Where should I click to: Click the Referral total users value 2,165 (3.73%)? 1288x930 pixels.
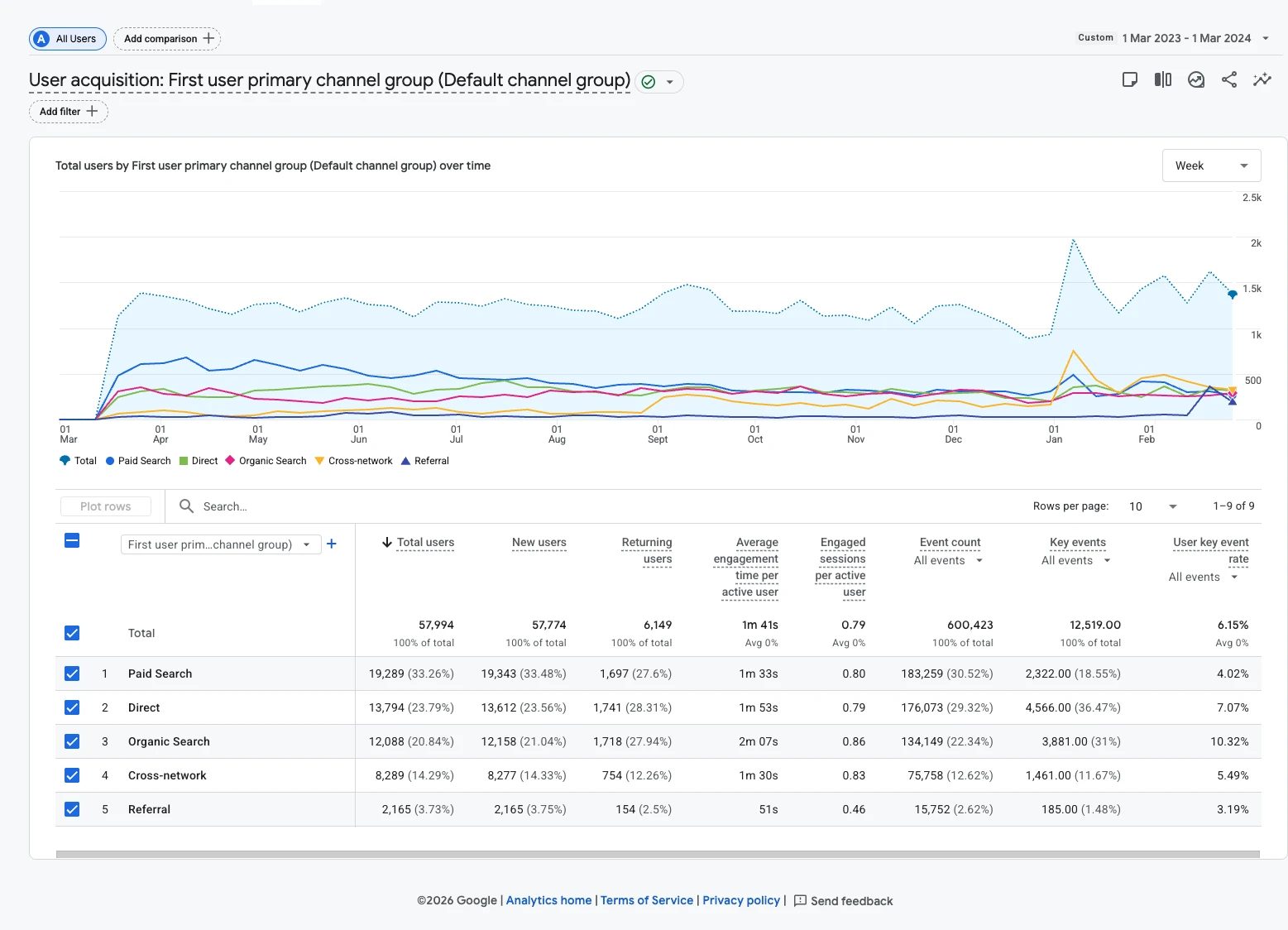[x=418, y=809]
